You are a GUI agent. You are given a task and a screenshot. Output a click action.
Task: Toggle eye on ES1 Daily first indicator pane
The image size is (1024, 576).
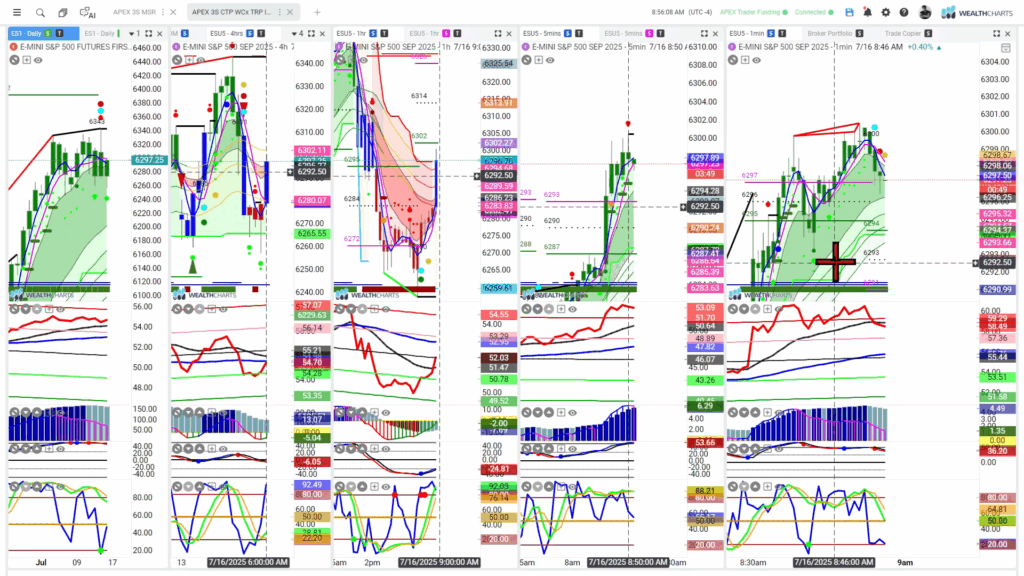(x=61, y=309)
